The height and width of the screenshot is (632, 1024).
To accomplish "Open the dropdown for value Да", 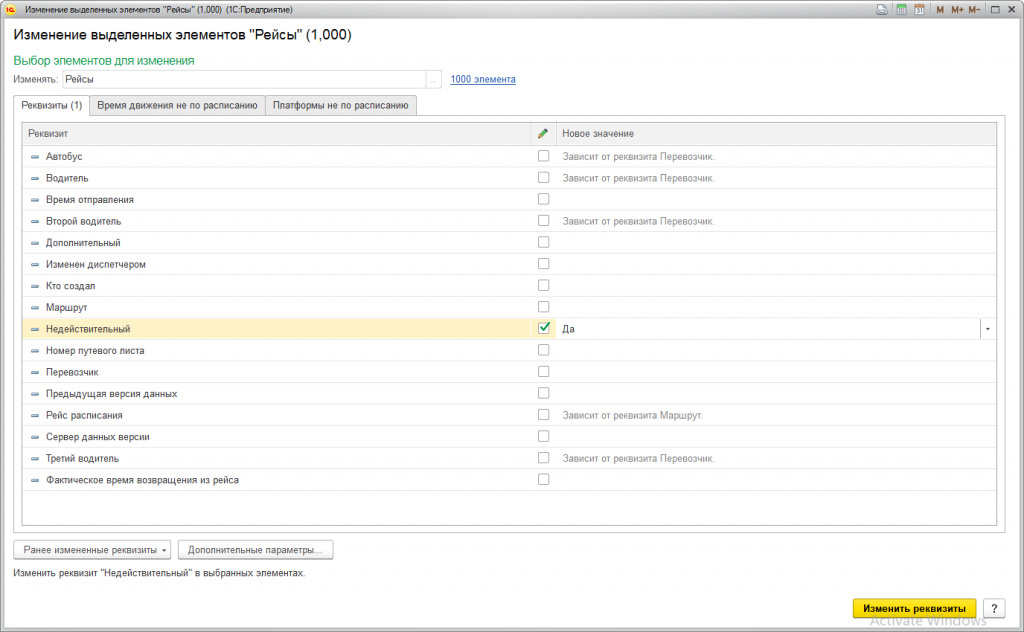I will pyautogui.click(x=987, y=328).
